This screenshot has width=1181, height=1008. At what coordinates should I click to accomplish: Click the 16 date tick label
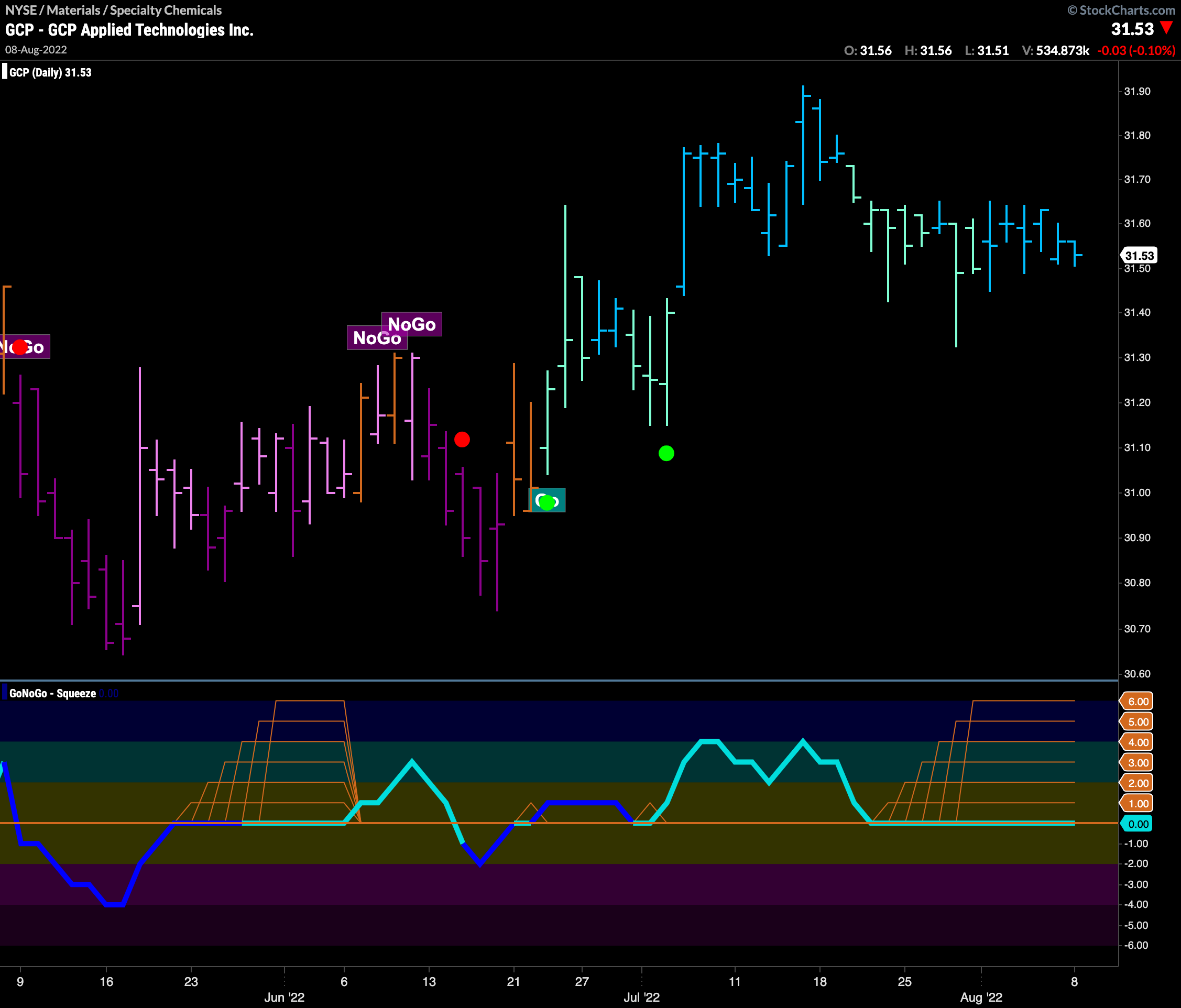[x=106, y=981]
